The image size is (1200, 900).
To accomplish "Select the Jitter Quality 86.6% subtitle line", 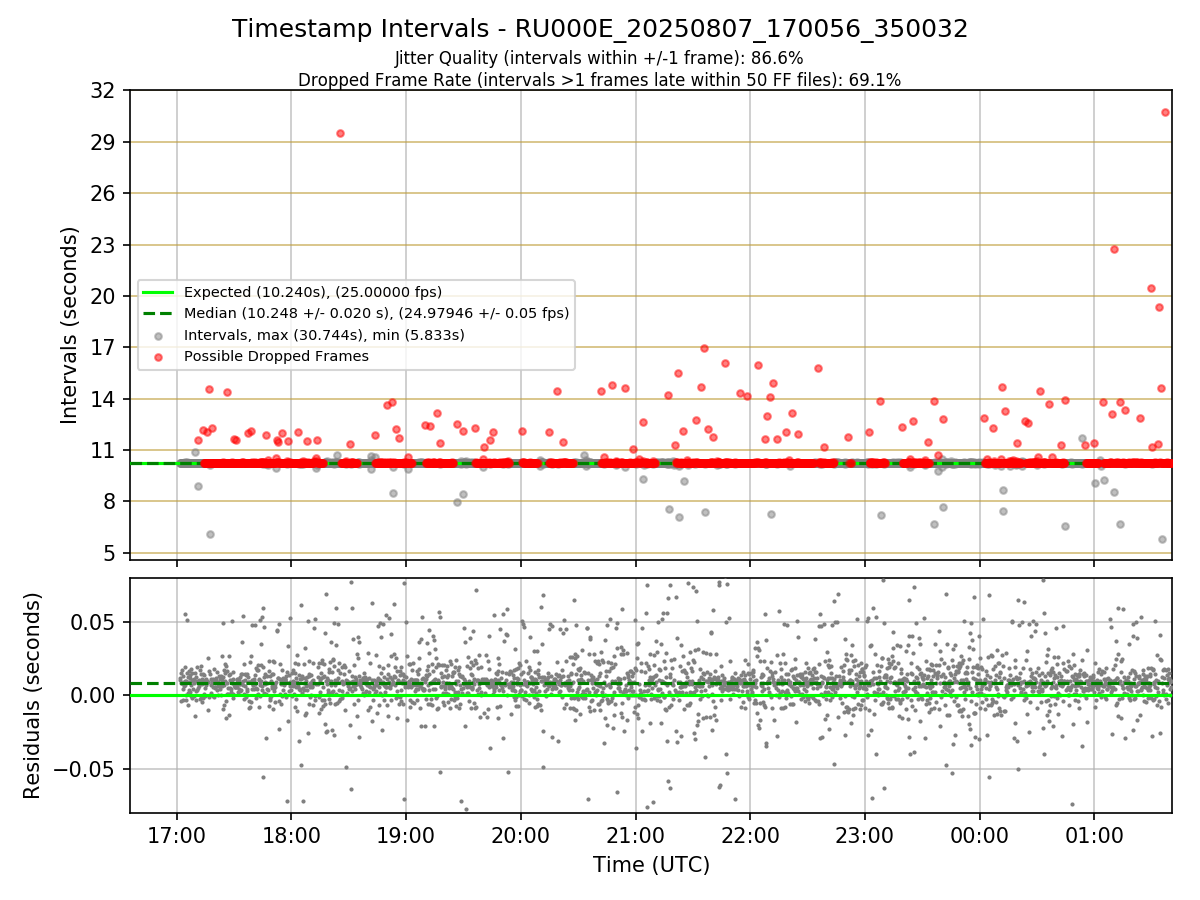I will tap(599, 58).
